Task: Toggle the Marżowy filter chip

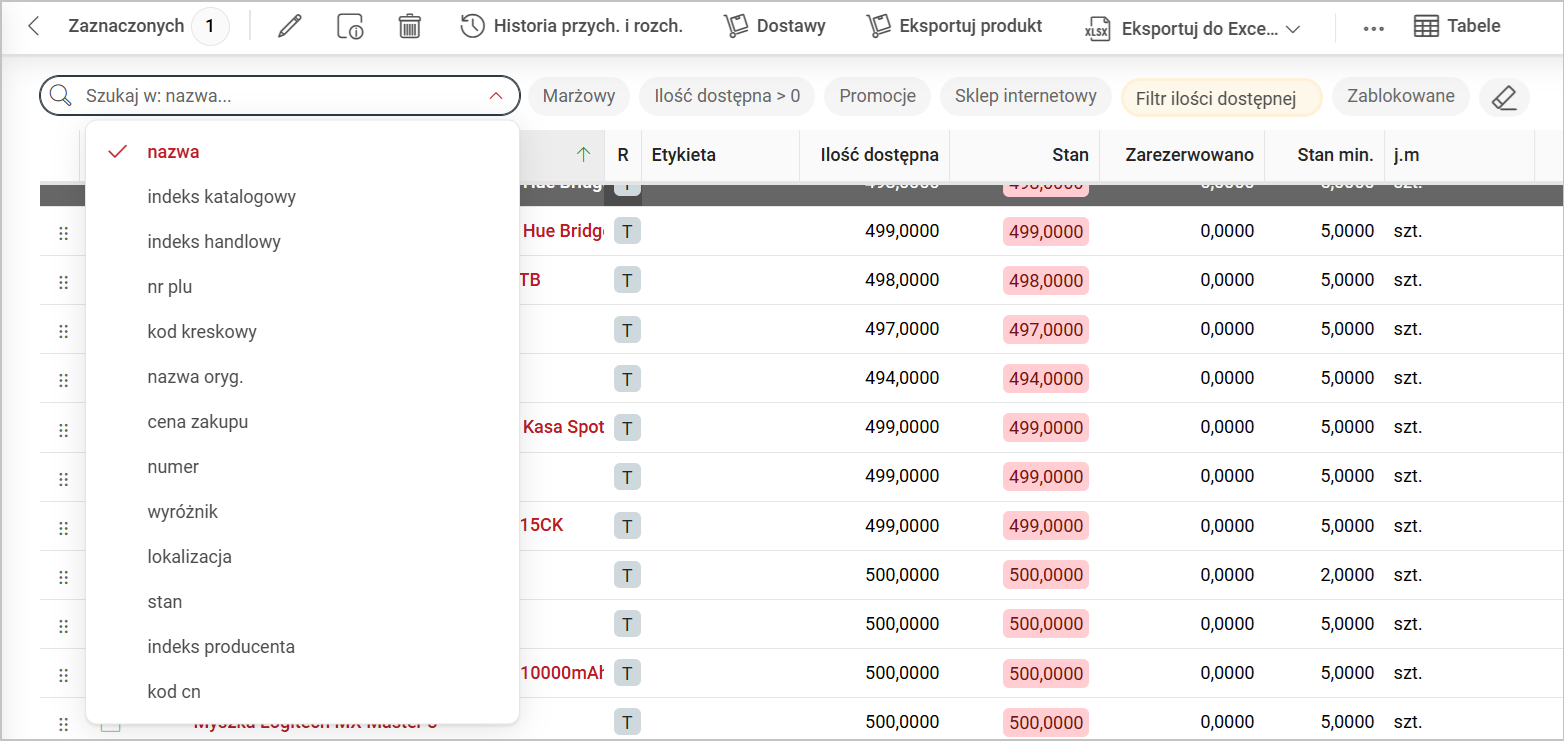Action: [578, 97]
